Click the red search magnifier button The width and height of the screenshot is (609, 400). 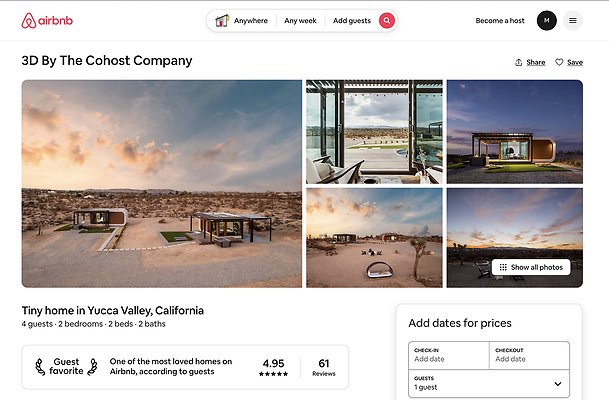[387, 21]
